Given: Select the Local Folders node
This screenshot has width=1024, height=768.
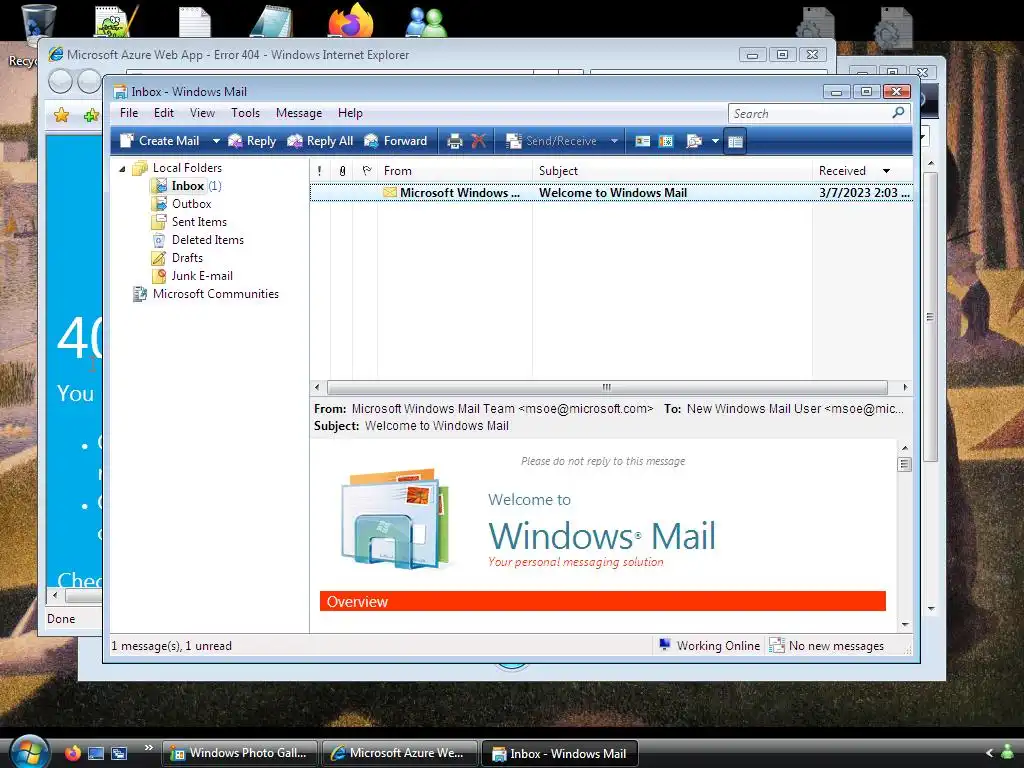Looking at the screenshot, I should point(187,168).
